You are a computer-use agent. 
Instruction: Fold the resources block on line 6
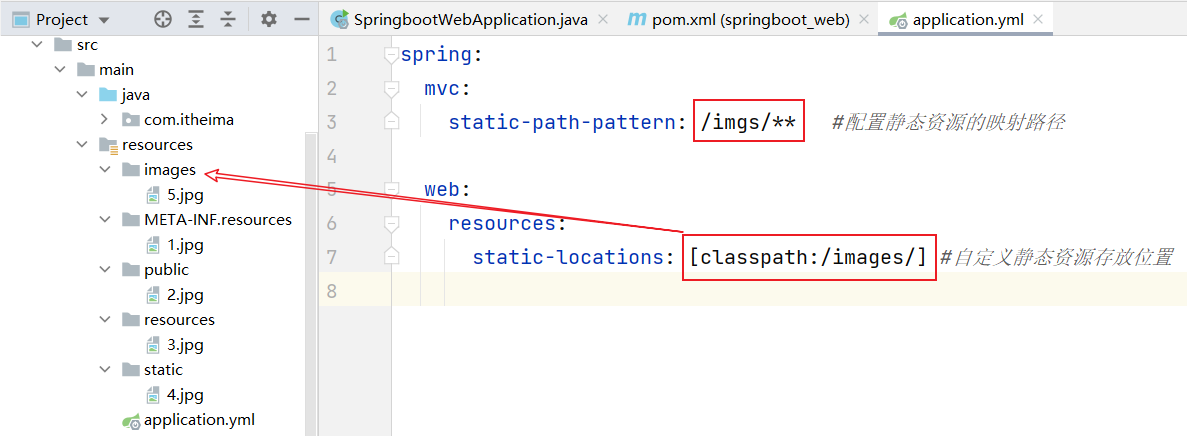point(392,223)
